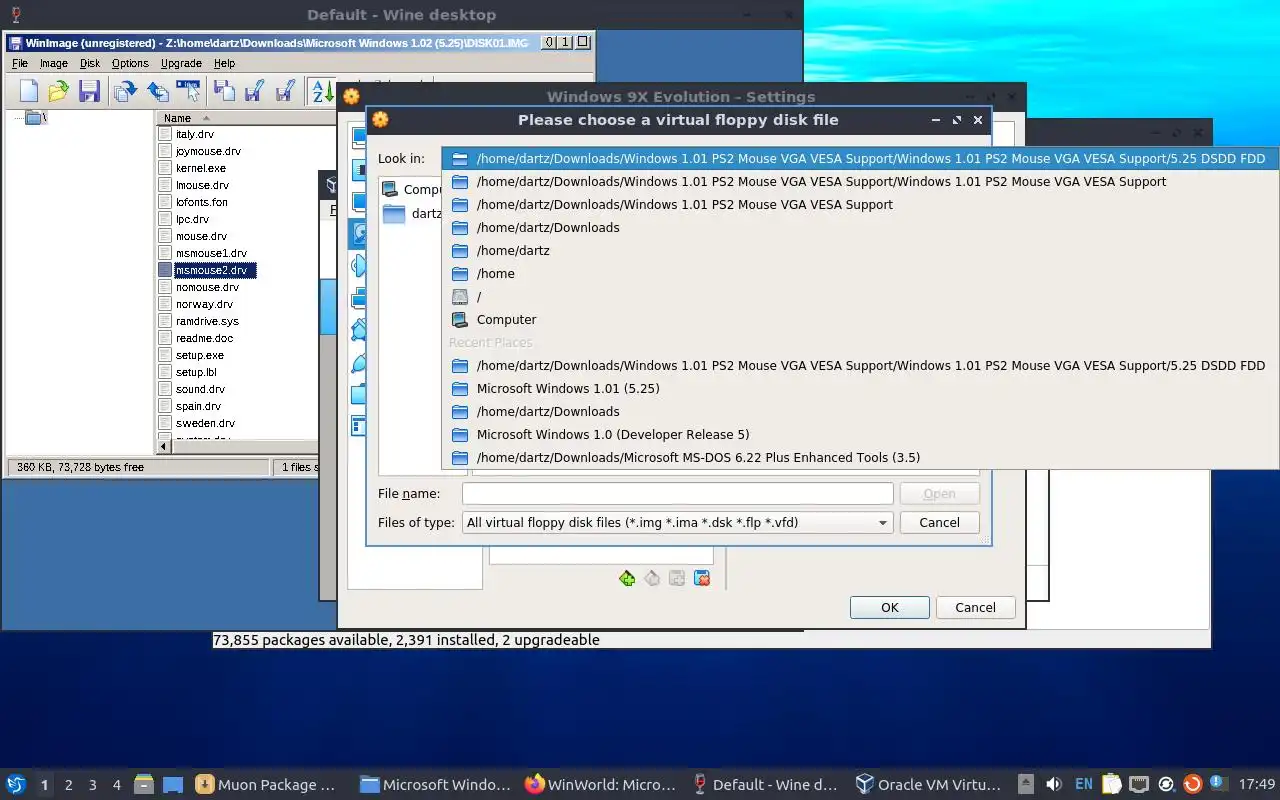The image size is (1280, 800).
Task: Click the orange update notifier tray icon
Action: (x=1192, y=784)
